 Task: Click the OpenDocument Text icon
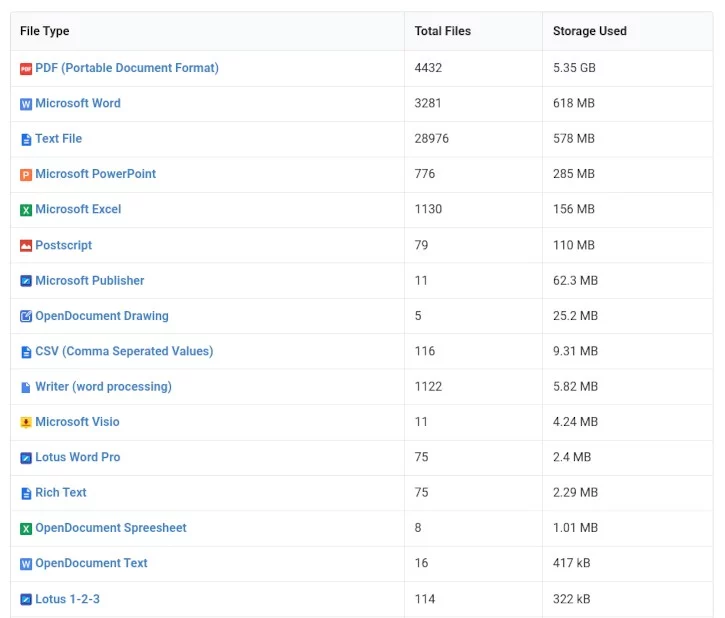(26, 564)
